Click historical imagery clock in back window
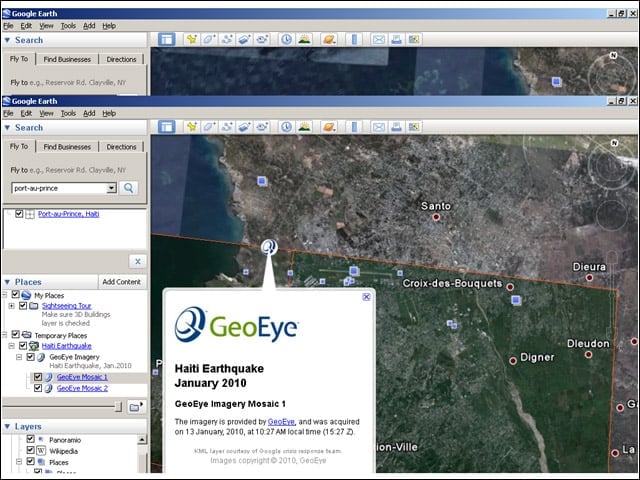Screen dimensions: 640x480 (x=287, y=40)
